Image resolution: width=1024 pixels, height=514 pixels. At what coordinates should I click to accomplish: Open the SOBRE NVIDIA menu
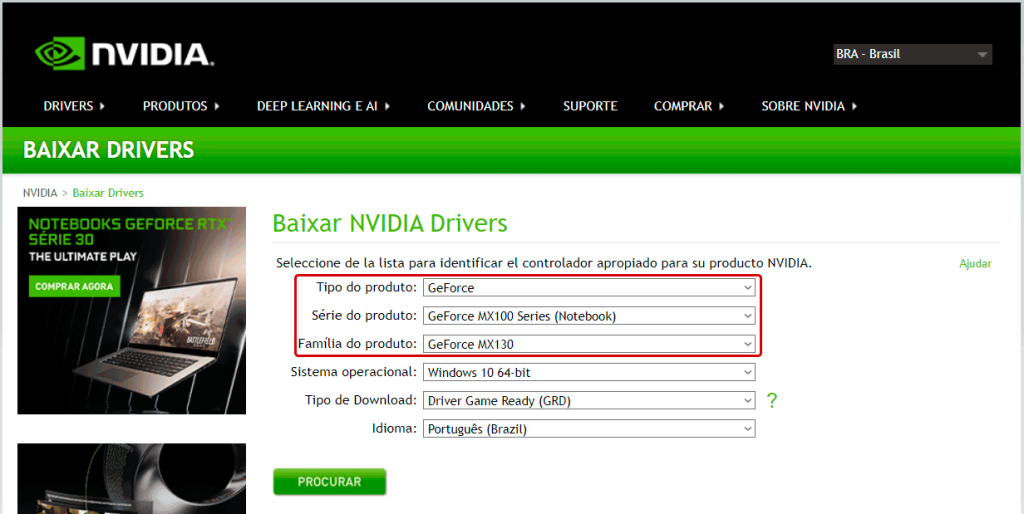(x=809, y=106)
